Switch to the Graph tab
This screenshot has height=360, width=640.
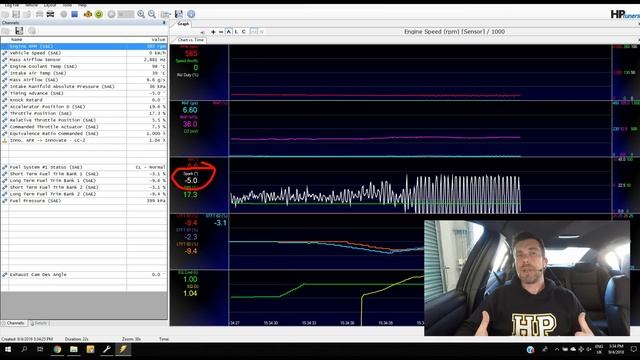tap(183, 24)
